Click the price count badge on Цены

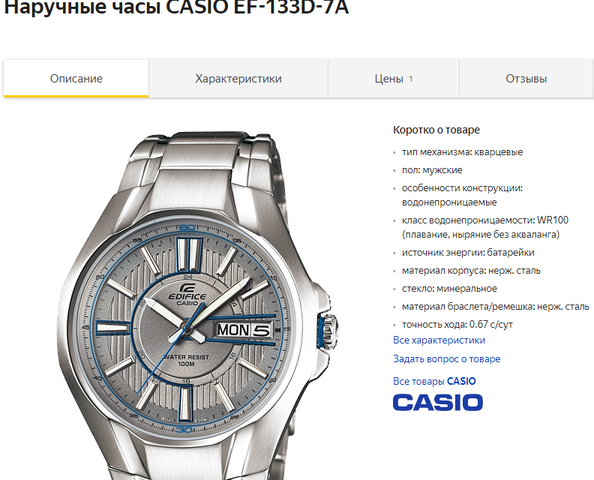pos(410,79)
